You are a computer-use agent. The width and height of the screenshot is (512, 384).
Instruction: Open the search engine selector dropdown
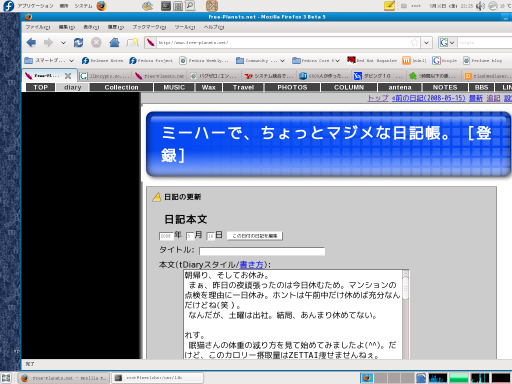pyautogui.click(x=447, y=43)
